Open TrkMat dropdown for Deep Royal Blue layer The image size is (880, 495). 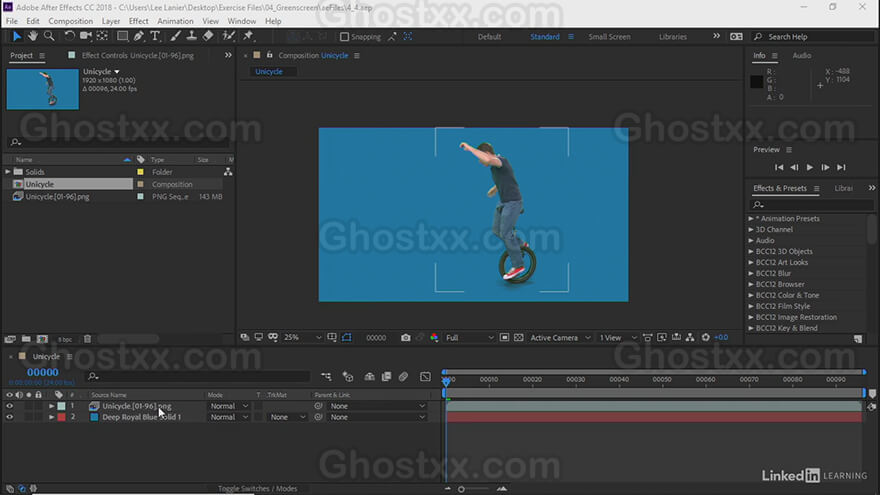(x=287, y=417)
